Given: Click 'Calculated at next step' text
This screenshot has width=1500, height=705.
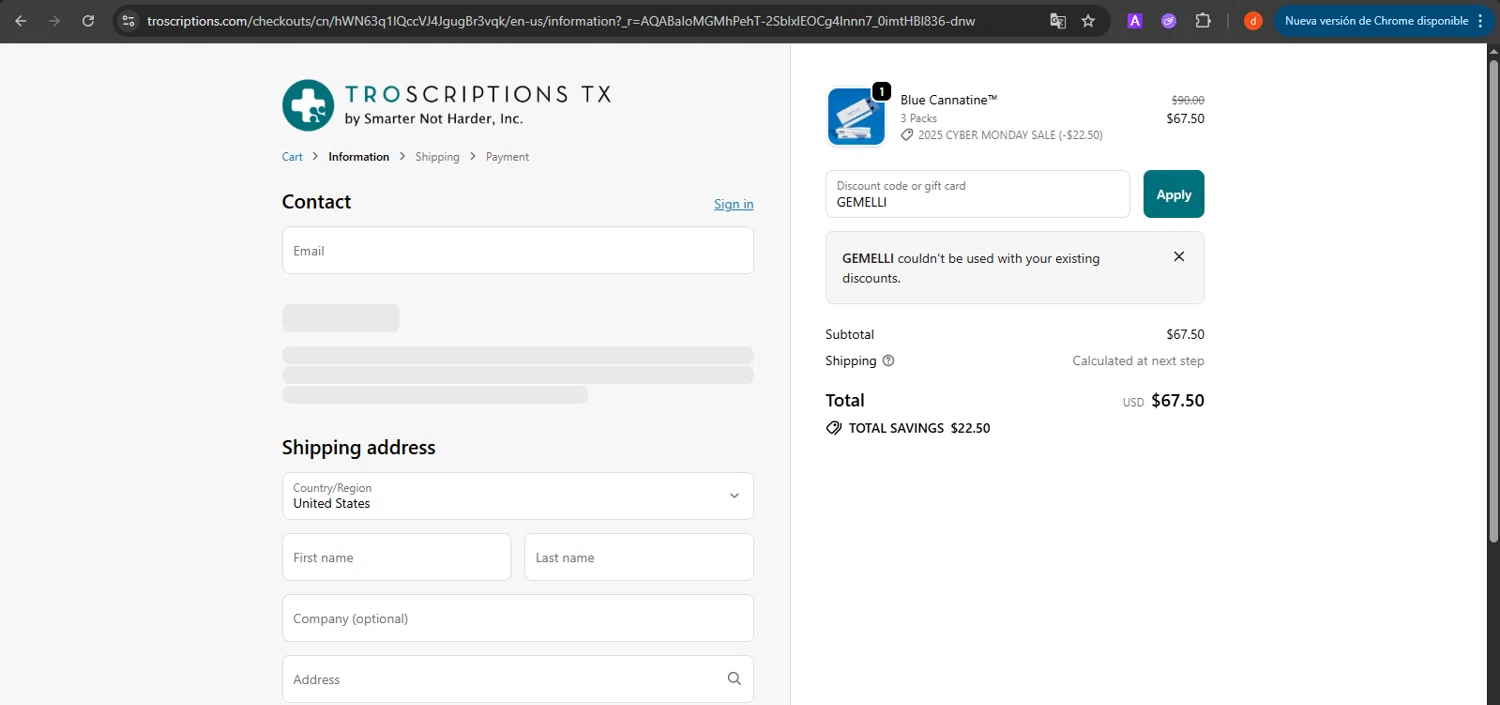Looking at the screenshot, I should point(1138,361).
